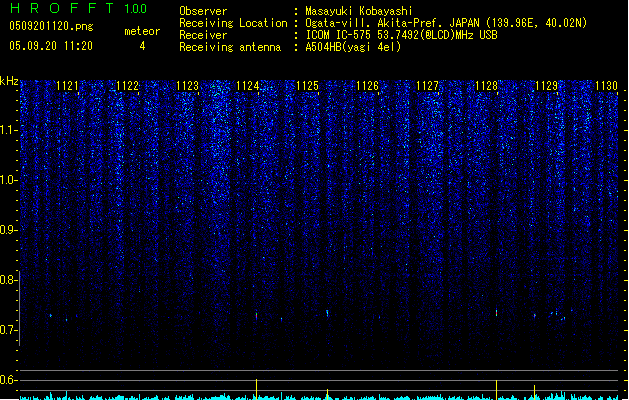Viewport: 629px width, 400px height.
Task: Click the ICOM IC-575 receiver text
Action: click(401, 35)
